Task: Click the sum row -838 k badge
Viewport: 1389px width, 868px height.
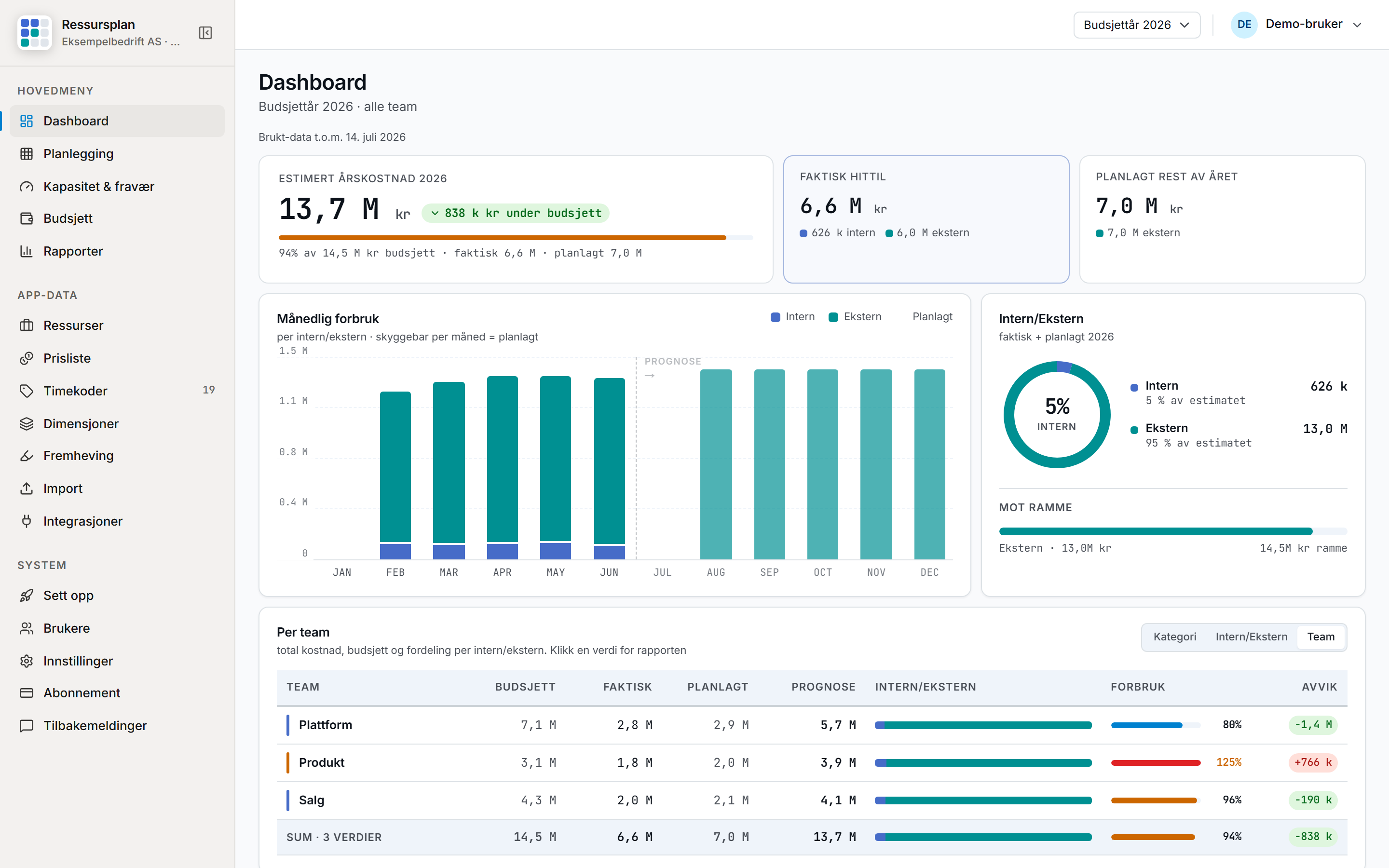Action: pos(1313,837)
